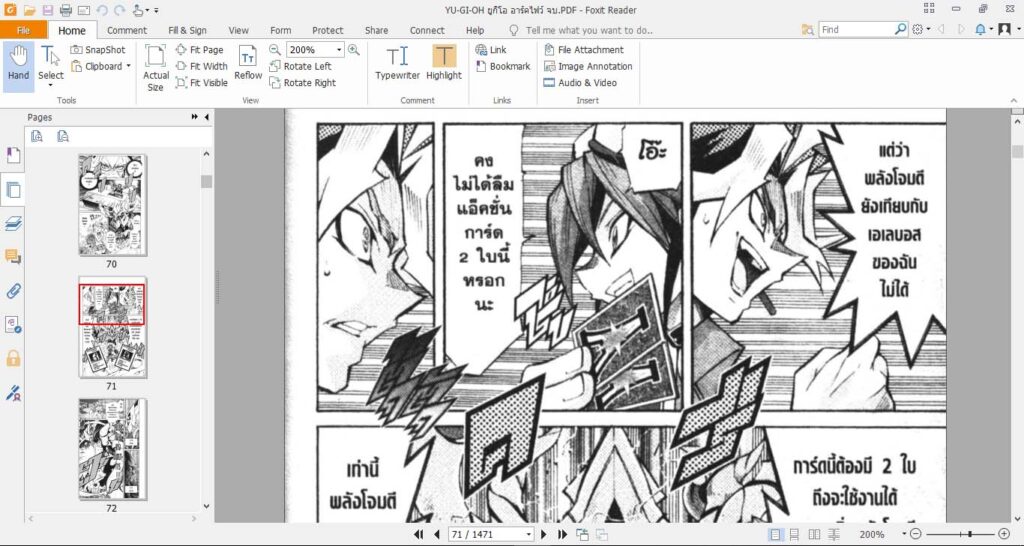Viewport: 1024px width, 546px height.
Task: Open the Clipboard dropdown
Action: point(101,66)
